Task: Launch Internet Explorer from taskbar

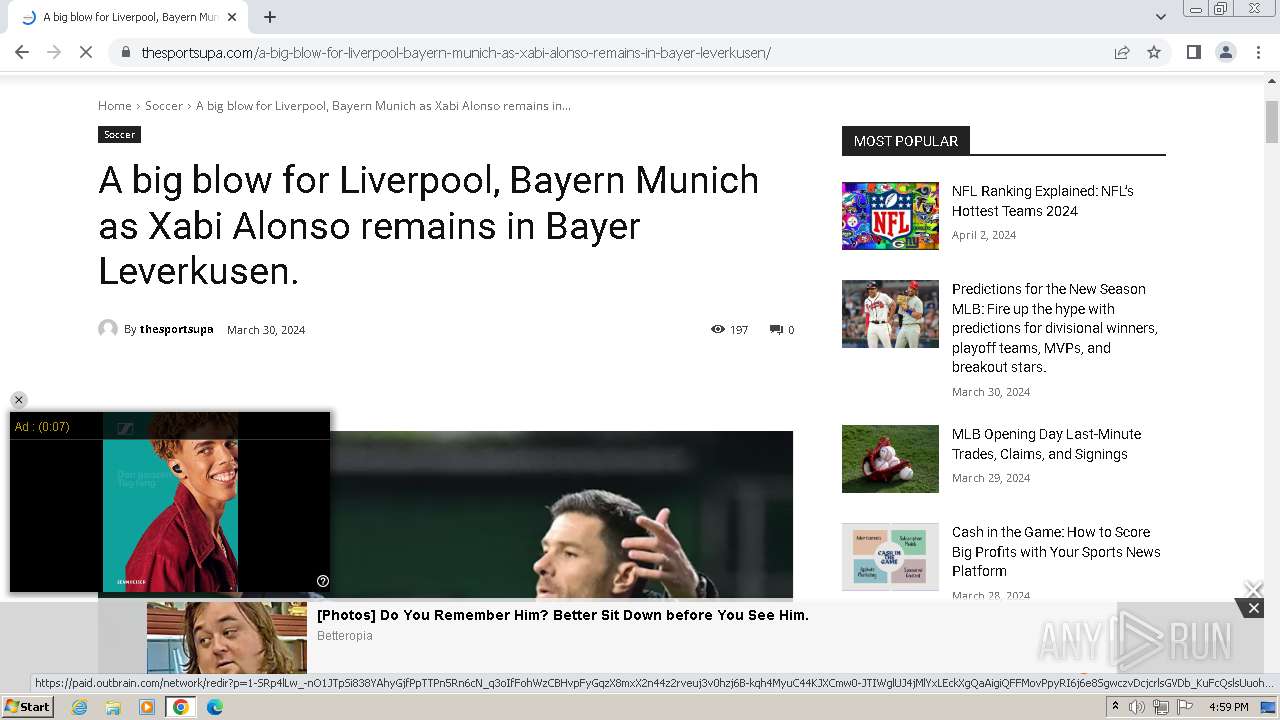Action: tap(79, 707)
